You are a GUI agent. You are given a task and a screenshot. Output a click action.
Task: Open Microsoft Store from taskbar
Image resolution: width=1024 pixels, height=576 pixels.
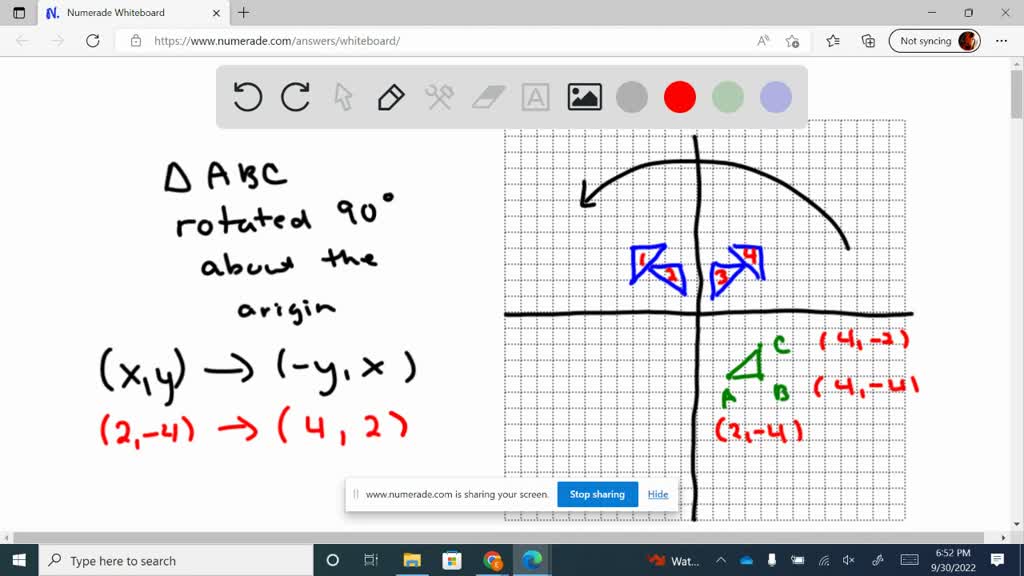coord(452,560)
